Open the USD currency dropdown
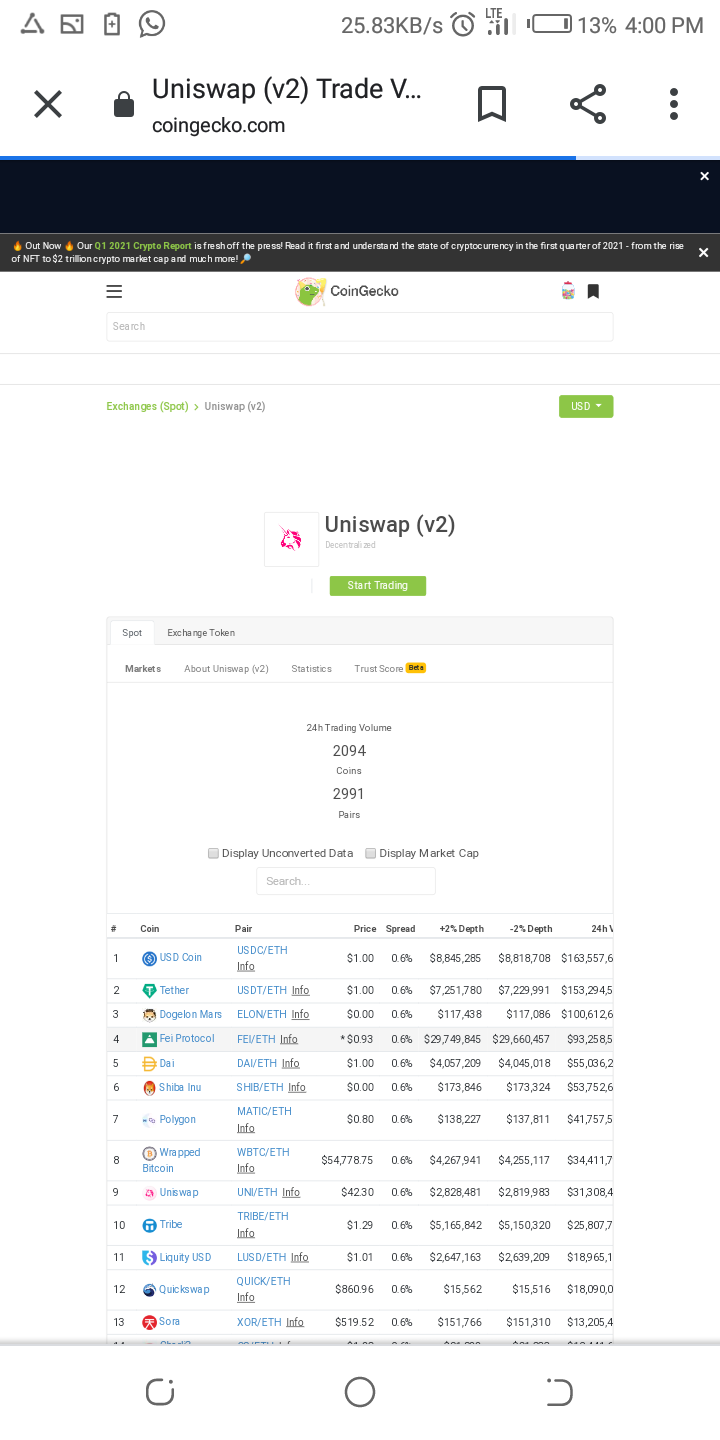720x1440 pixels. point(586,406)
